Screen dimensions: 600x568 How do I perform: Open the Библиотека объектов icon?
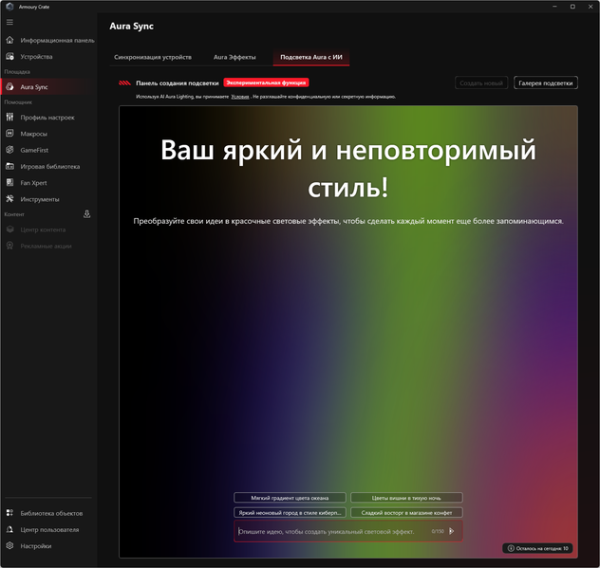(10, 513)
